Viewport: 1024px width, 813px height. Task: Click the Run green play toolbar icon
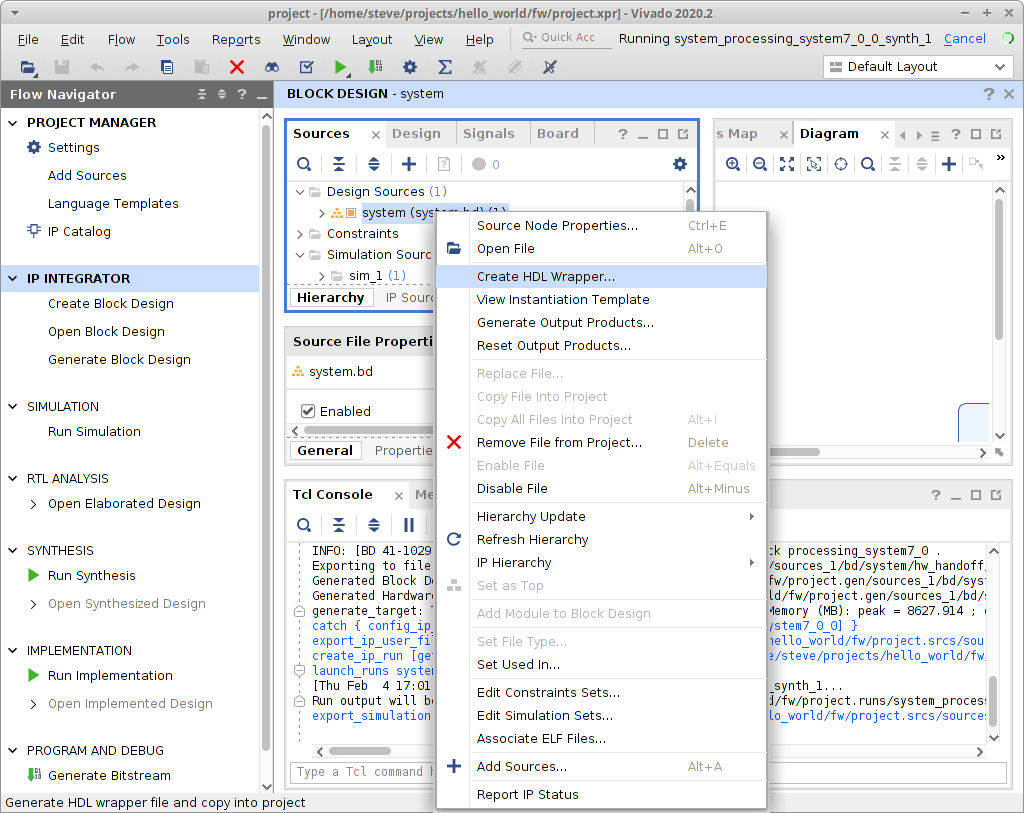pos(341,67)
